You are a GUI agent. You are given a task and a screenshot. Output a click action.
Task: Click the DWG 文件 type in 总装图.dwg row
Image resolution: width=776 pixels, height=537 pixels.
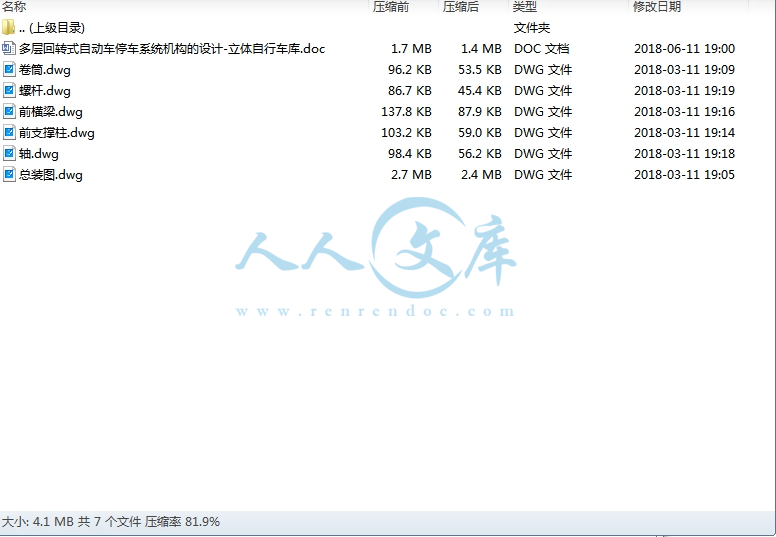pyautogui.click(x=543, y=175)
